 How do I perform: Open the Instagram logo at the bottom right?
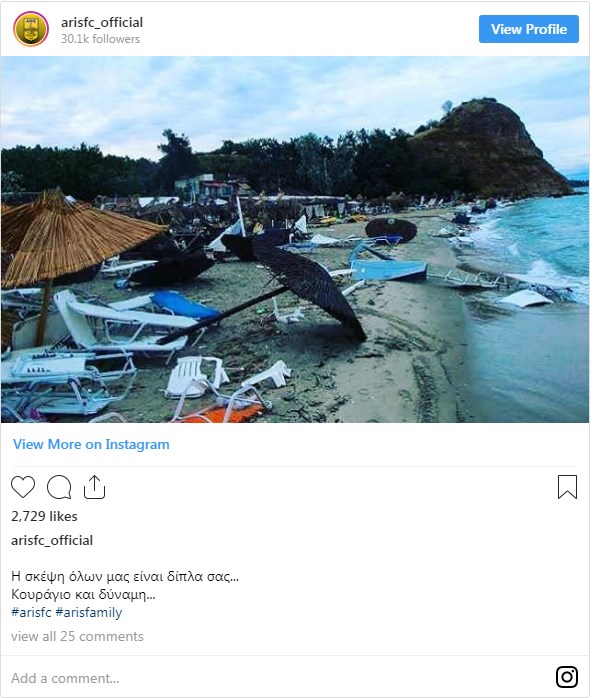[x=567, y=677]
